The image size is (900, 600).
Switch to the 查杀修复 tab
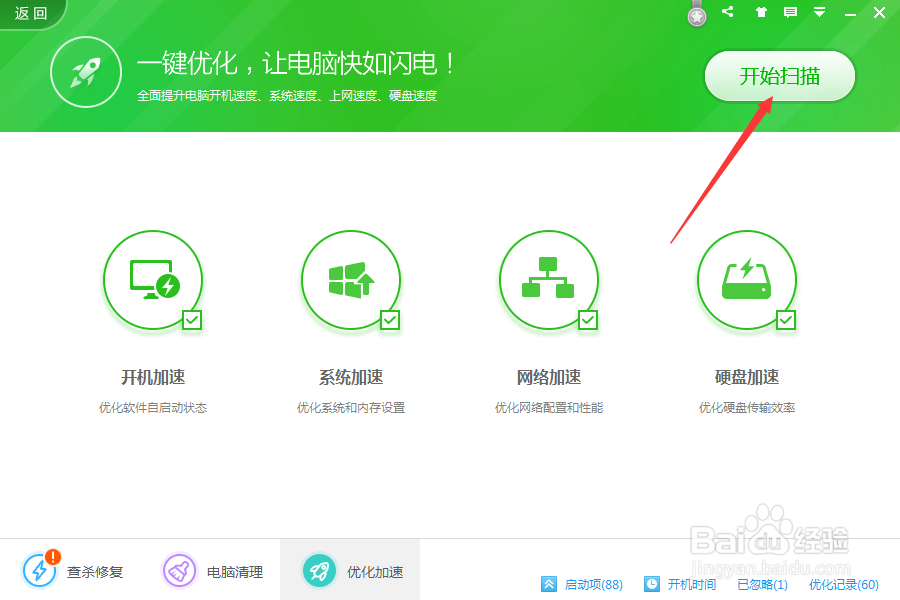(x=73, y=571)
